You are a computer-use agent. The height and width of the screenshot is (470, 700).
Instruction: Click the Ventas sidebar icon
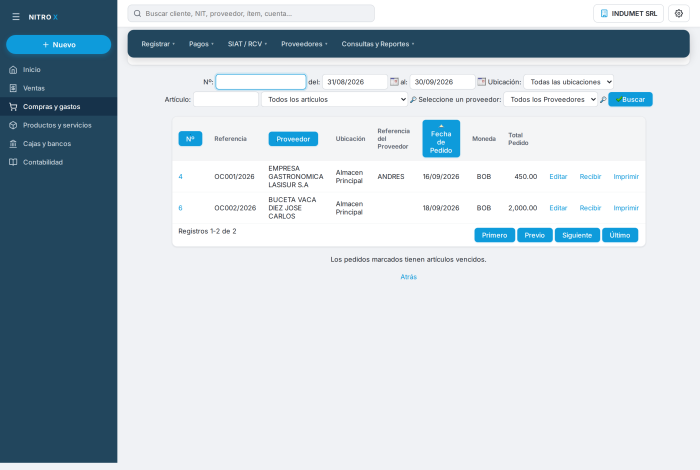coord(13,88)
